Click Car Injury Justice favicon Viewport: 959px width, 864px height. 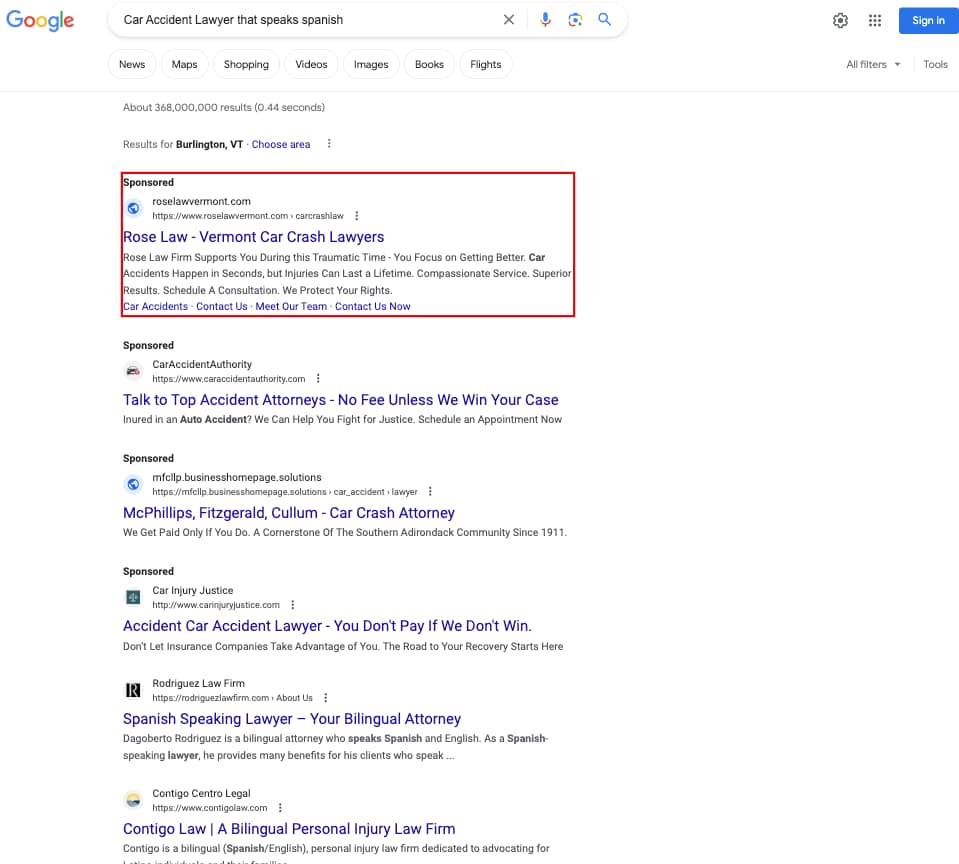pos(133,597)
